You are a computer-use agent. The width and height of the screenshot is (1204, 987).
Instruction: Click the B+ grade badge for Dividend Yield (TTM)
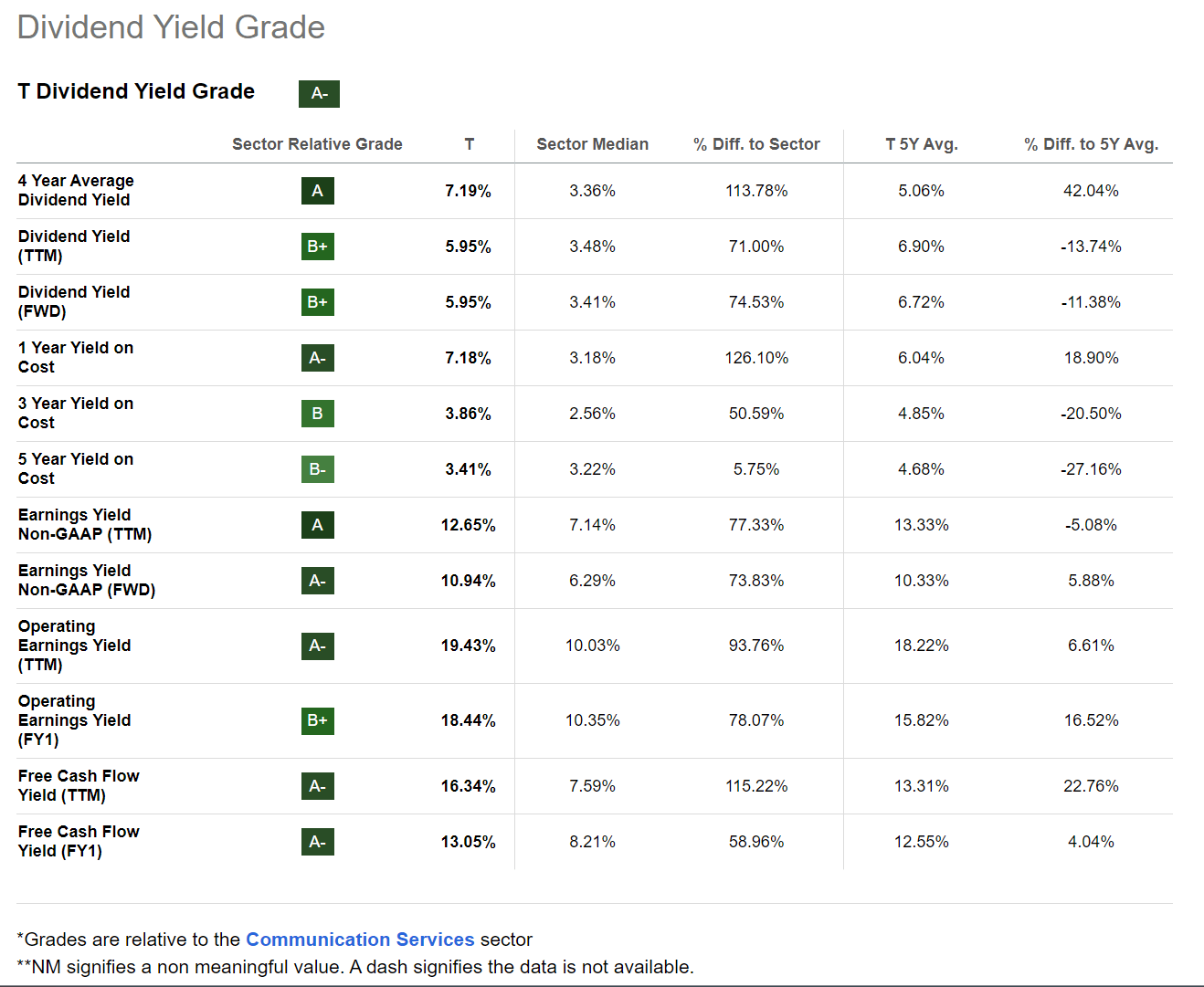[x=317, y=247]
